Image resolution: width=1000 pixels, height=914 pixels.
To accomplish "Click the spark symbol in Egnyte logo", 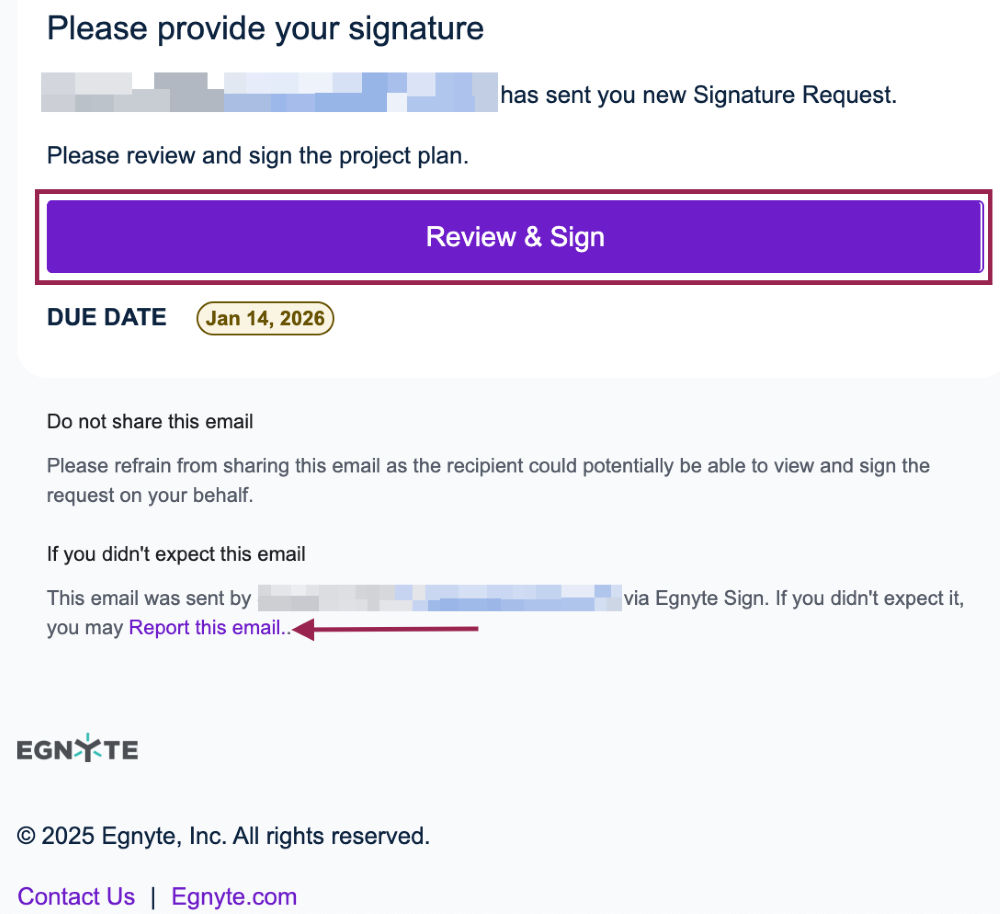I will click(x=92, y=747).
